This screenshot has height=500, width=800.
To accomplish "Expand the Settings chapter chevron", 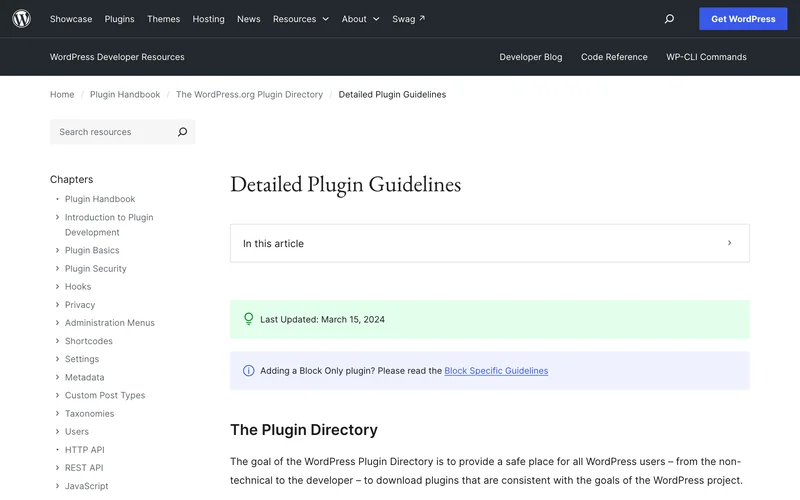I will [x=57, y=359].
